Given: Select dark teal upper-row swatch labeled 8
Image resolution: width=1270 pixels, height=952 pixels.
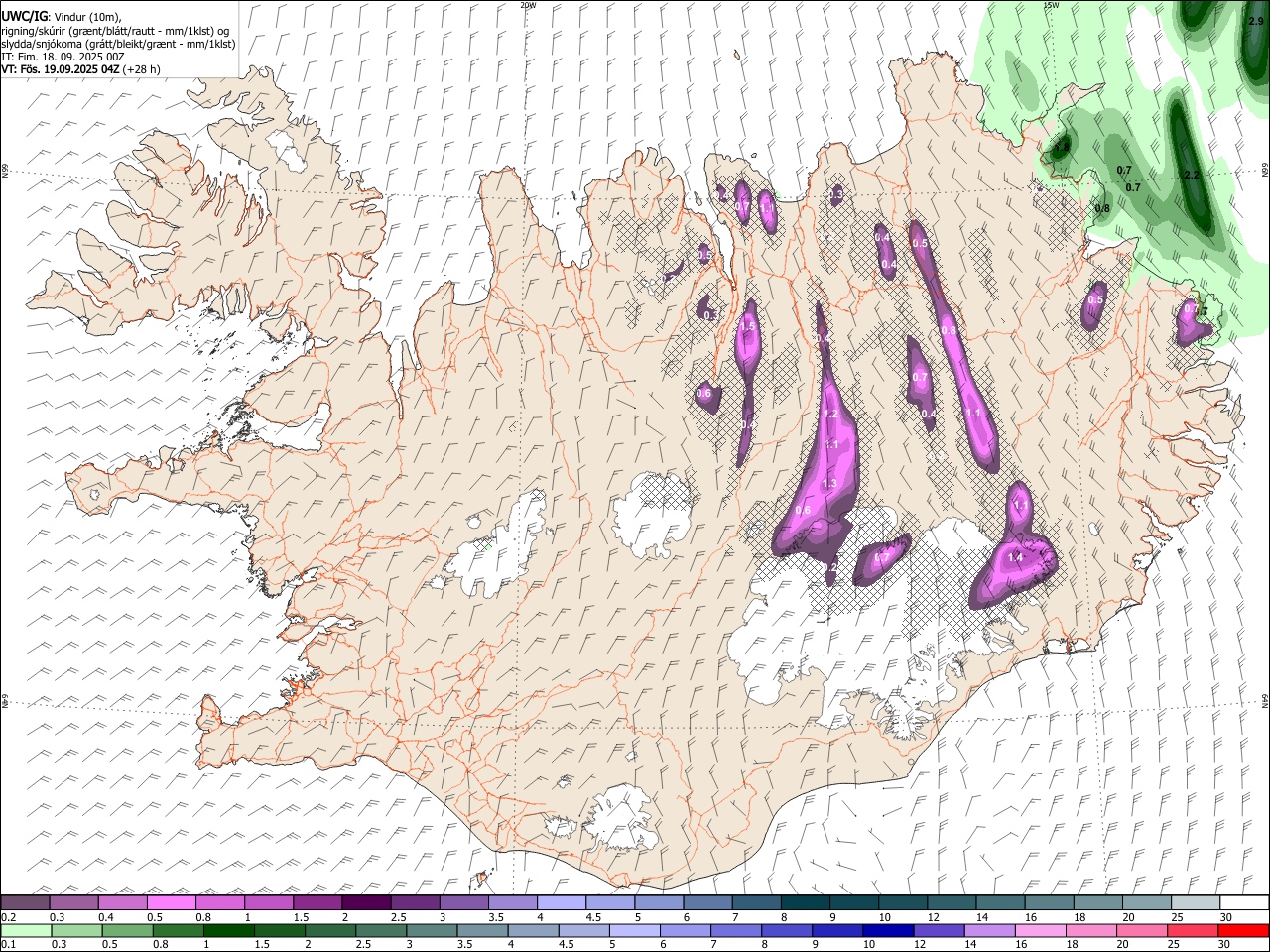Looking at the screenshot, I should (x=806, y=902).
